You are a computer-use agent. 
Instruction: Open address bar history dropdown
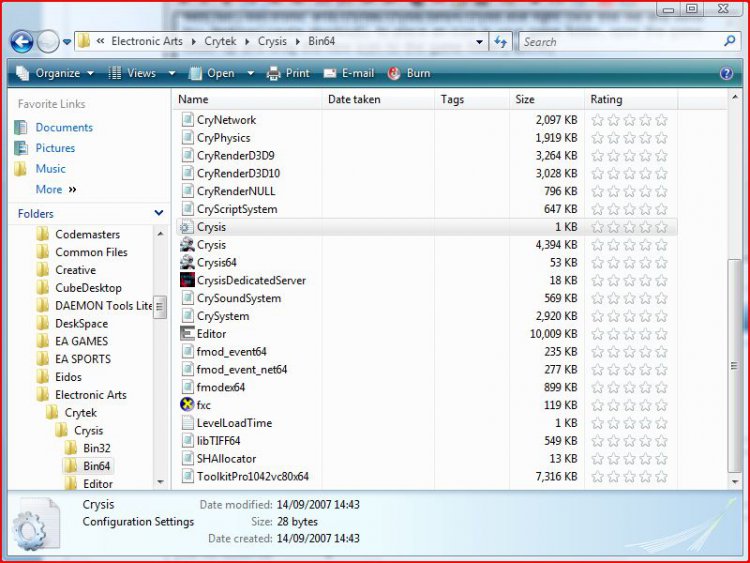tap(479, 42)
